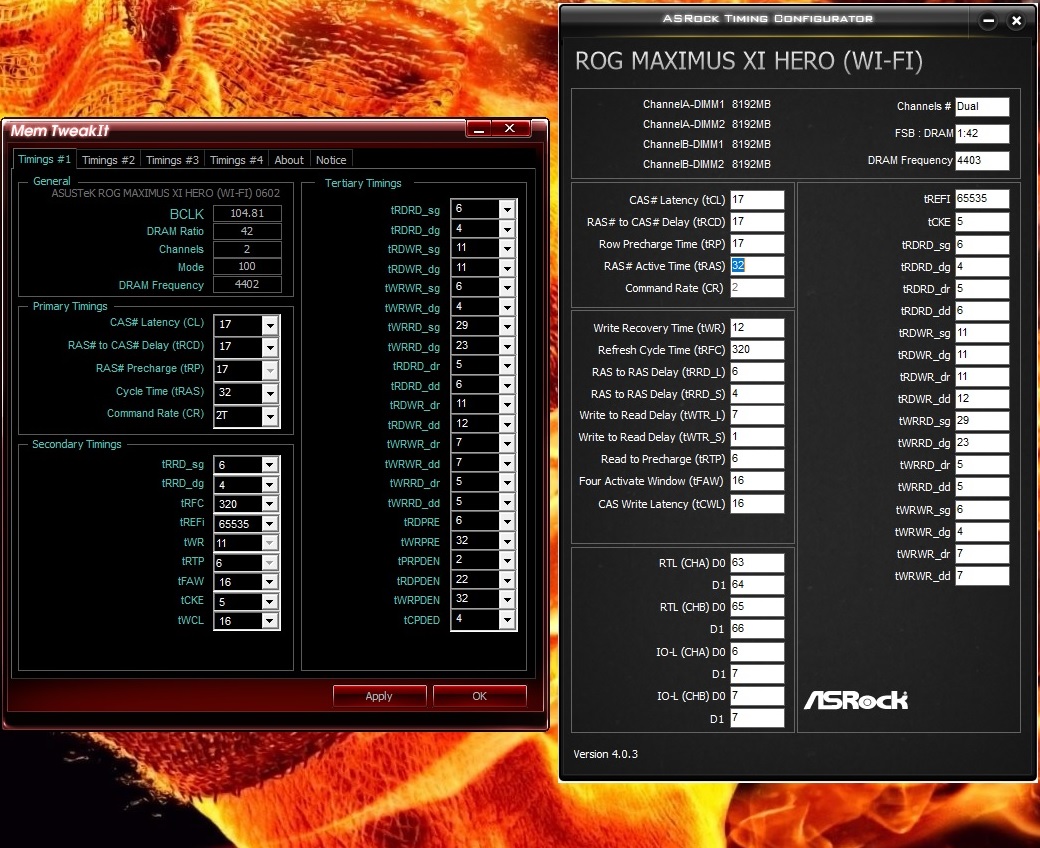This screenshot has width=1040, height=848.
Task: Click the CAS Write Latency (tCWL) field
Action: pos(757,504)
